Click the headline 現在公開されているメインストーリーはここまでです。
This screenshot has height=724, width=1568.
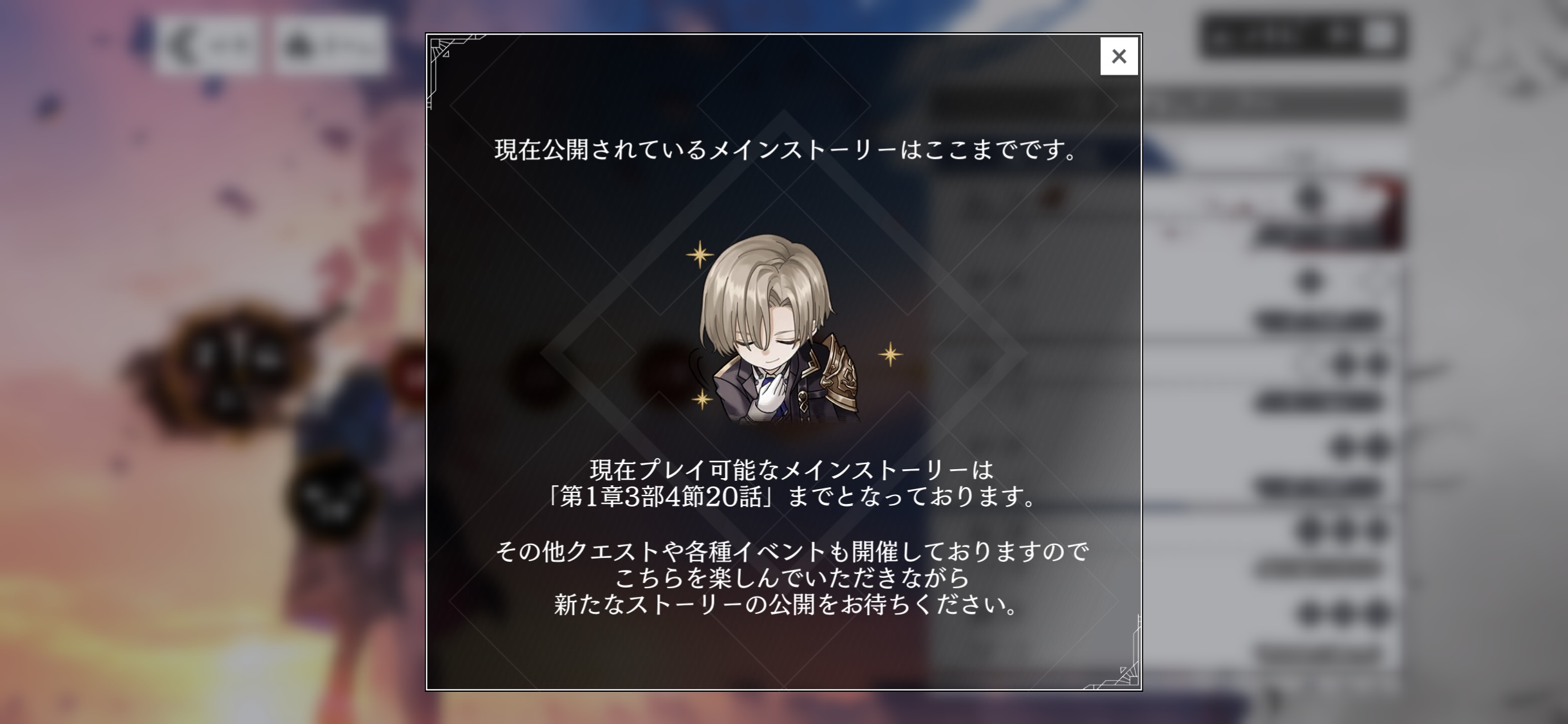(785, 150)
